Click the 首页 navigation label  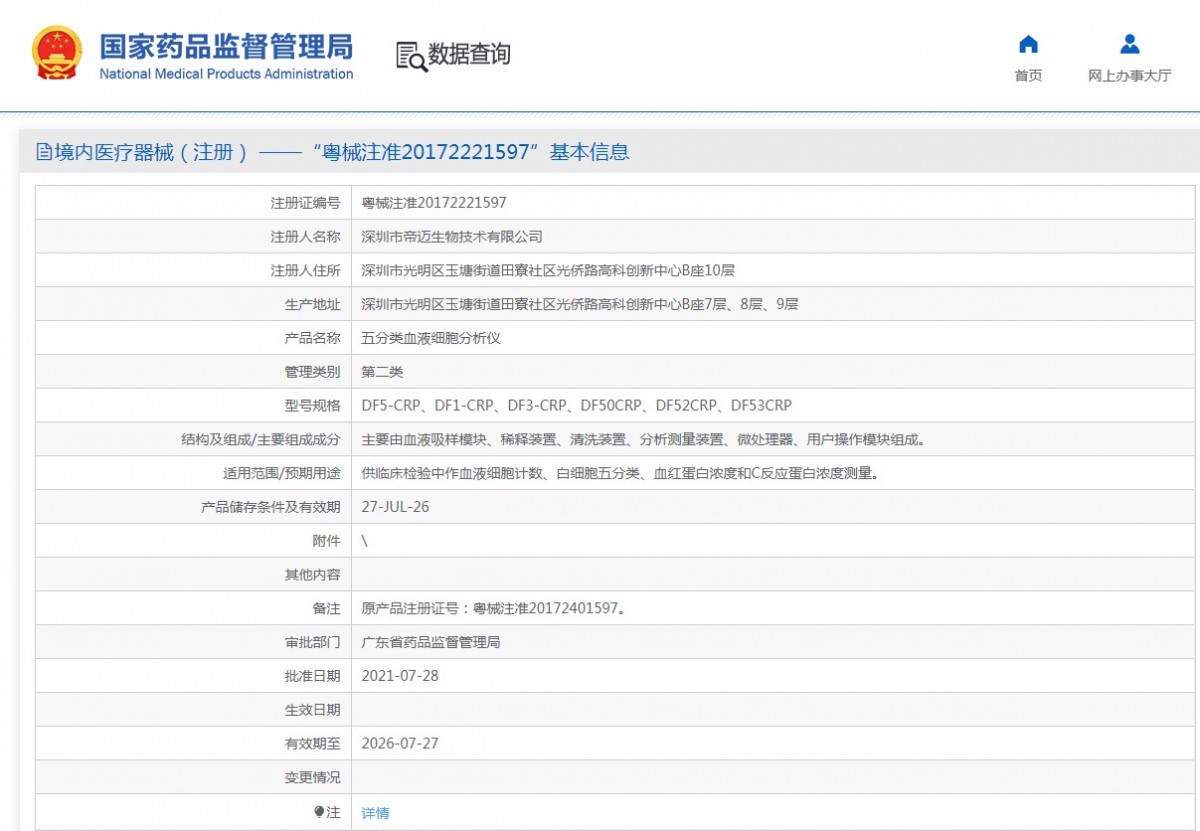pyautogui.click(x=1028, y=76)
